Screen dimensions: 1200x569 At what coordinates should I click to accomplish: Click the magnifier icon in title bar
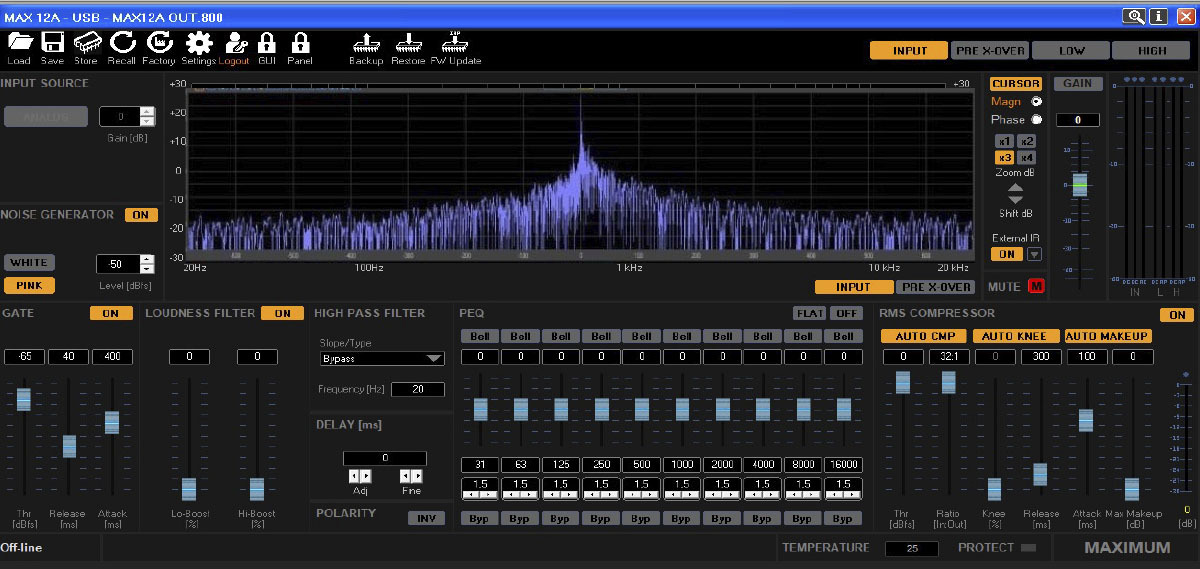click(1134, 16)
